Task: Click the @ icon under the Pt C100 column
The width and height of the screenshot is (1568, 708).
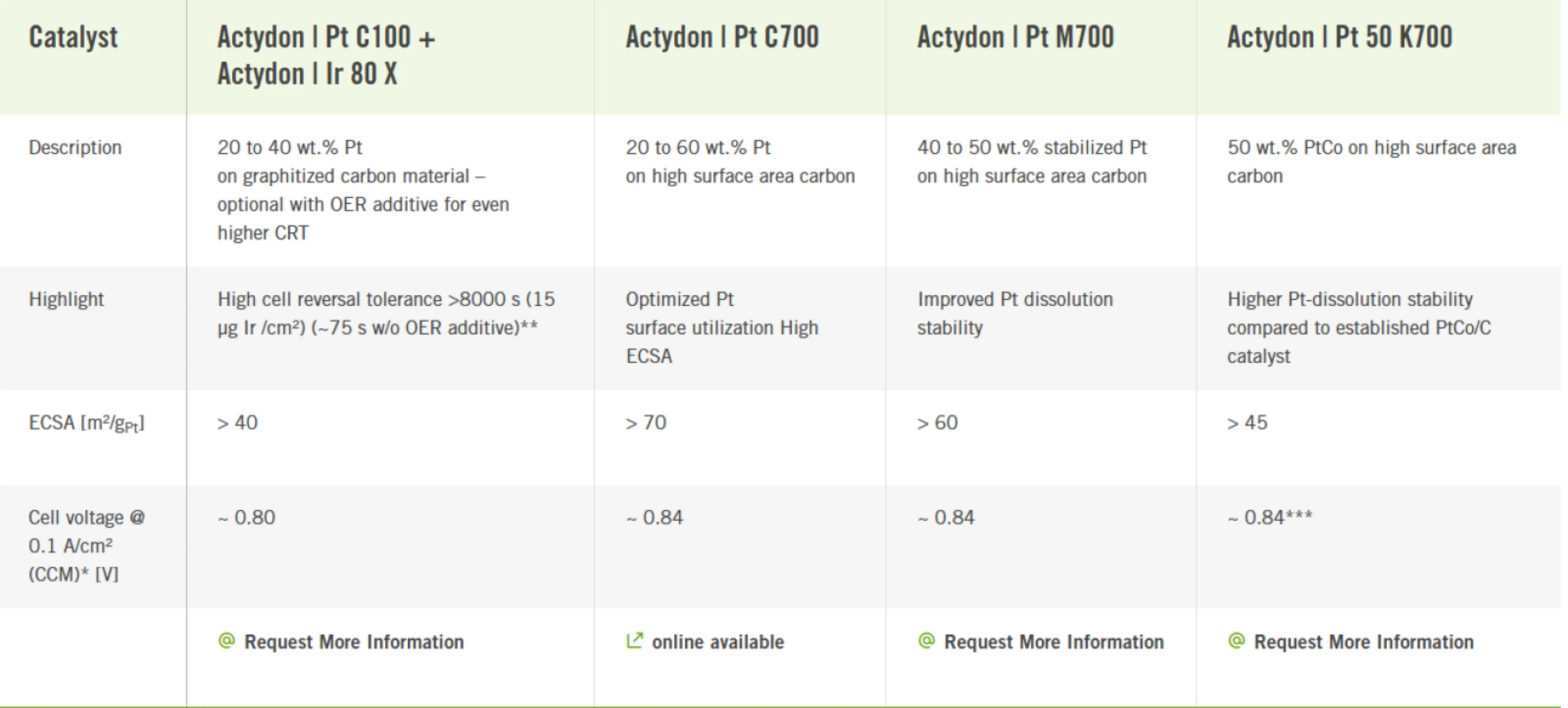Action: point(226,640)
